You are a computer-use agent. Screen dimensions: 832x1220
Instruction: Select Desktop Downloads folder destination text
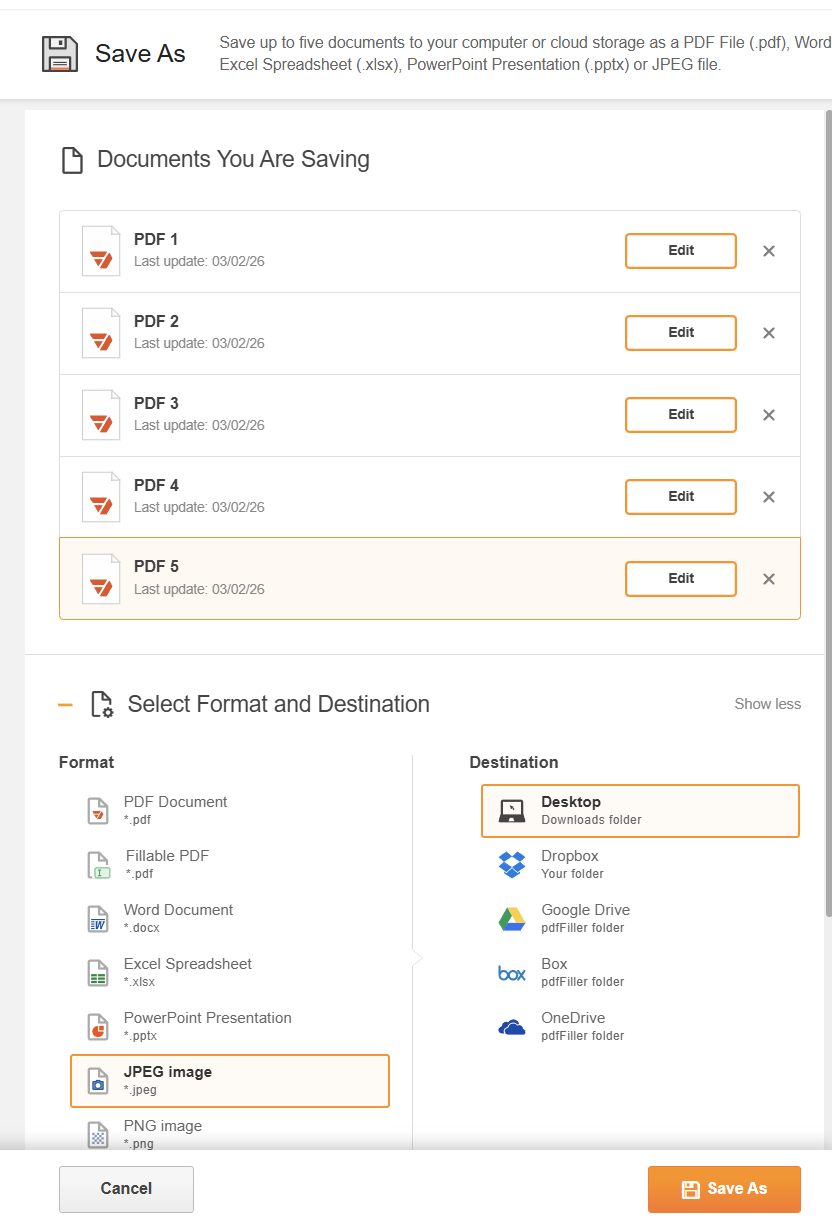[x=591, y=811]
